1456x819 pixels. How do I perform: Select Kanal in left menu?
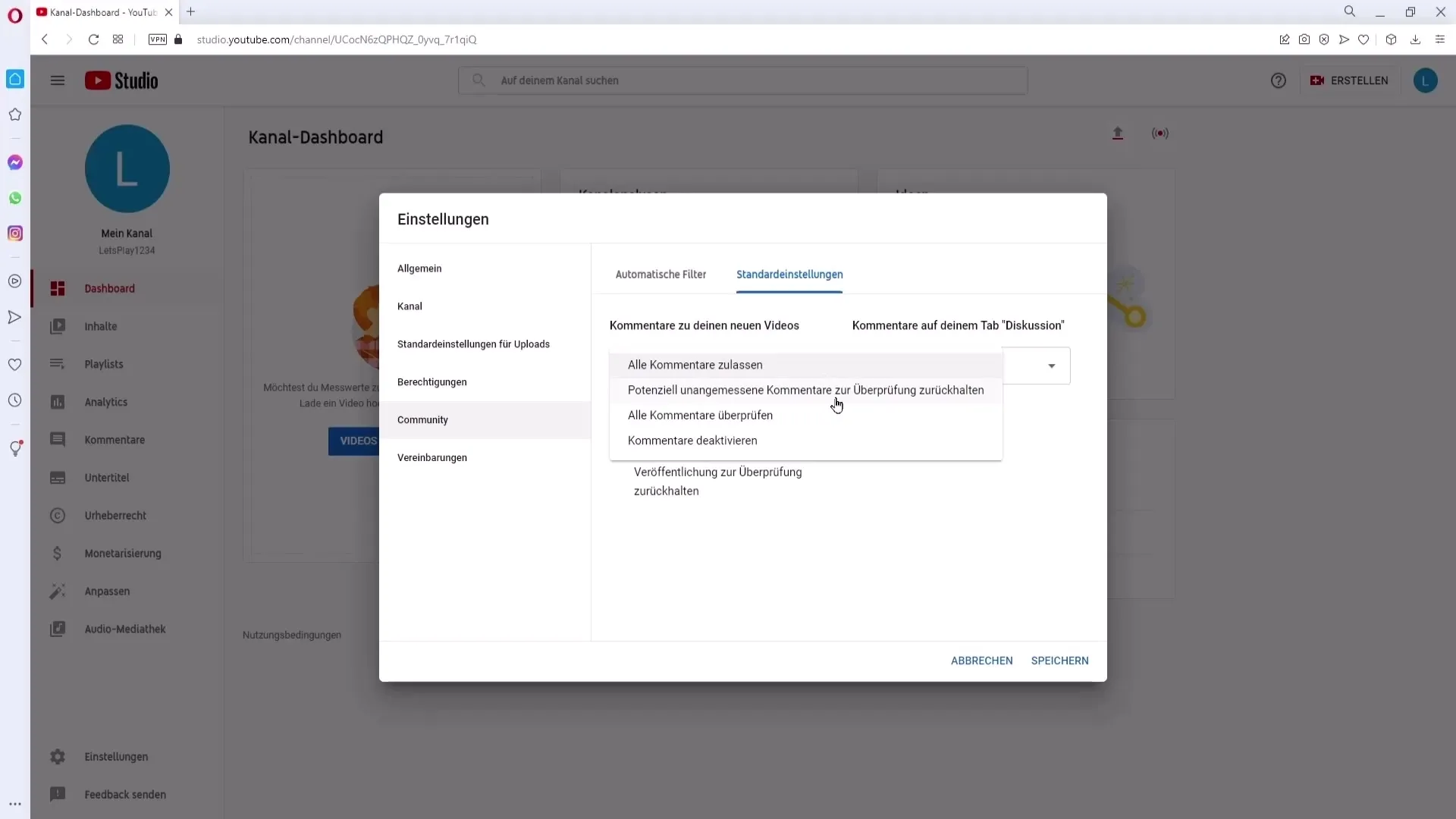click(x=409, y=306)
